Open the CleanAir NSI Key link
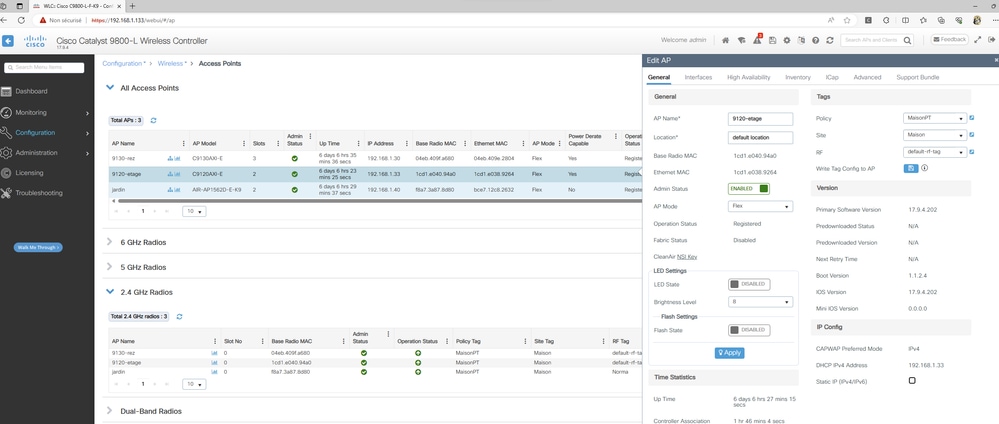The width and height of the screenshot is (999, 424). click(687, 257)
